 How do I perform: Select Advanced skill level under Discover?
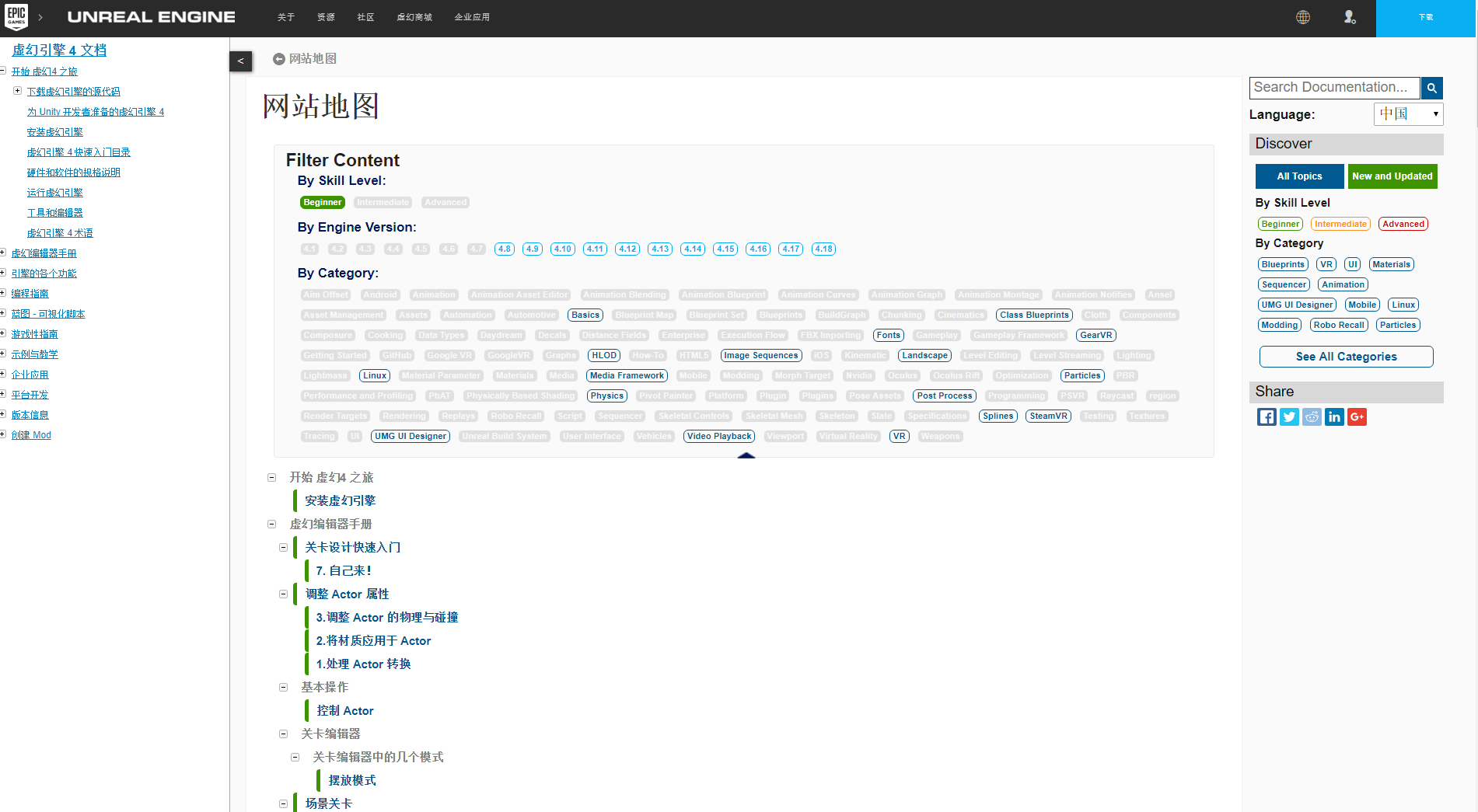point(1403,225)
